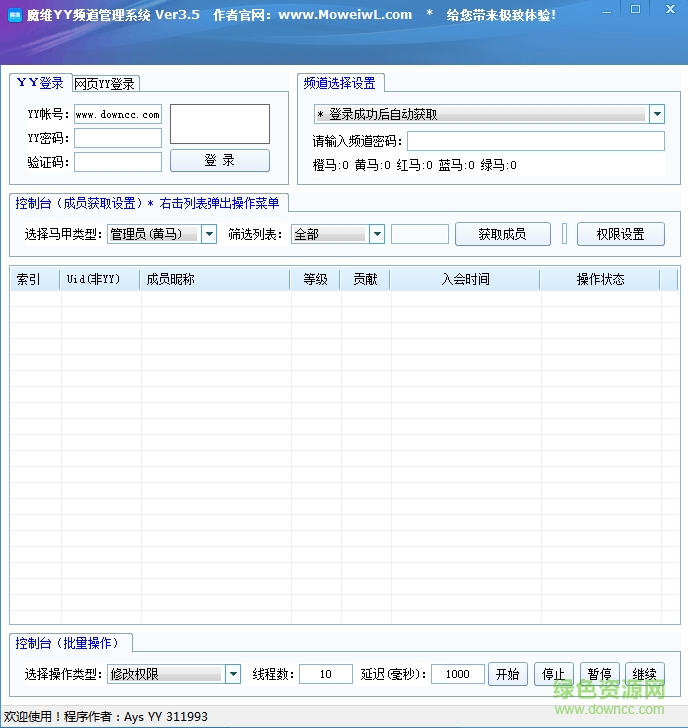Focus the 请输入频道密码 field
This screenshot has height=728, width=688.
(x=536, y=141)
